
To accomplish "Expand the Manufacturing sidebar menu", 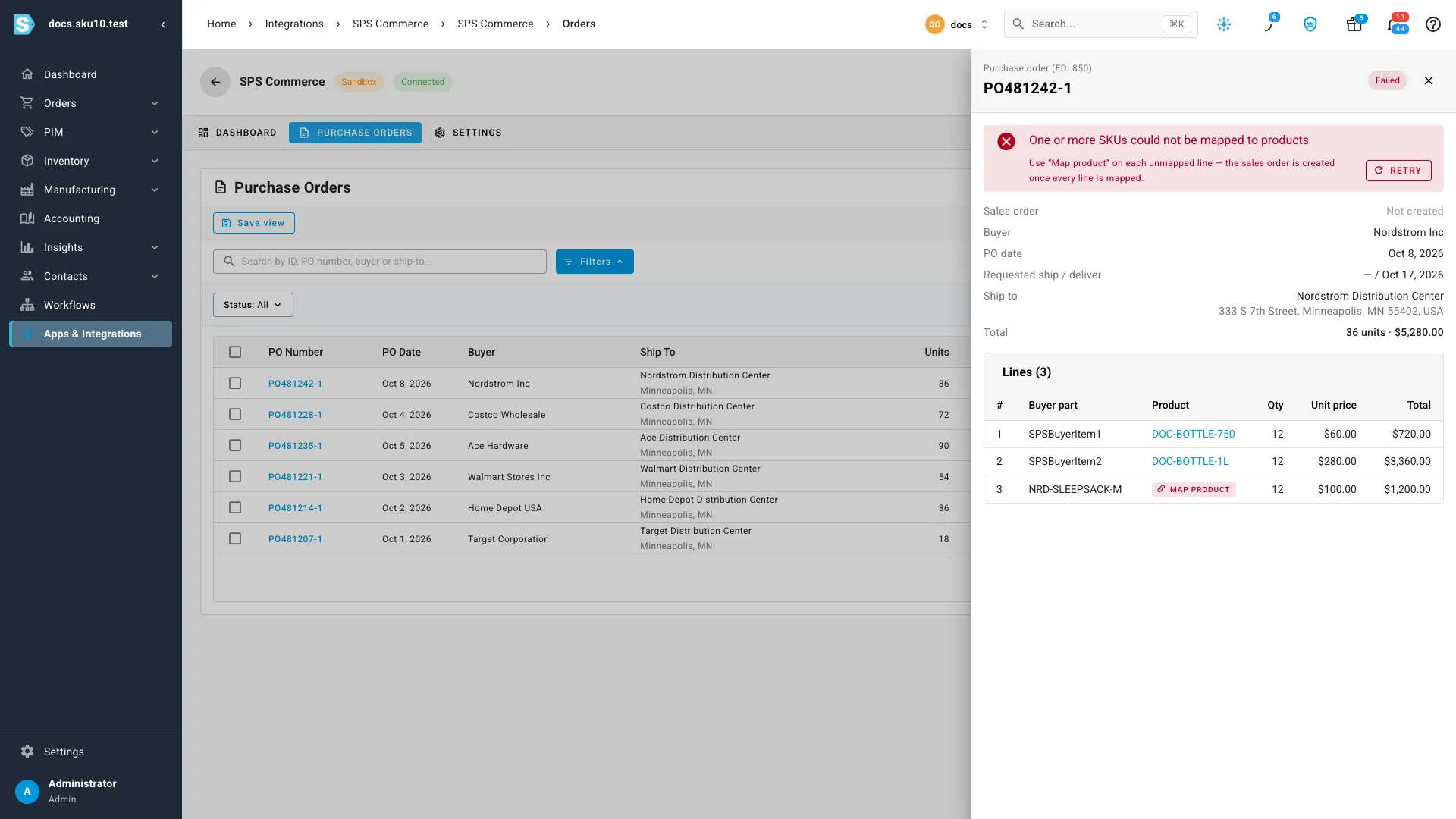I will point(91,190).
